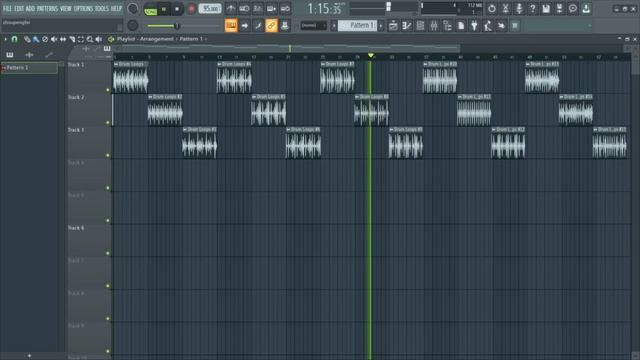The image size is (640, 360).
Task: Toggle Pattern/Song mode switch
Action: click(x=151, y=9)
